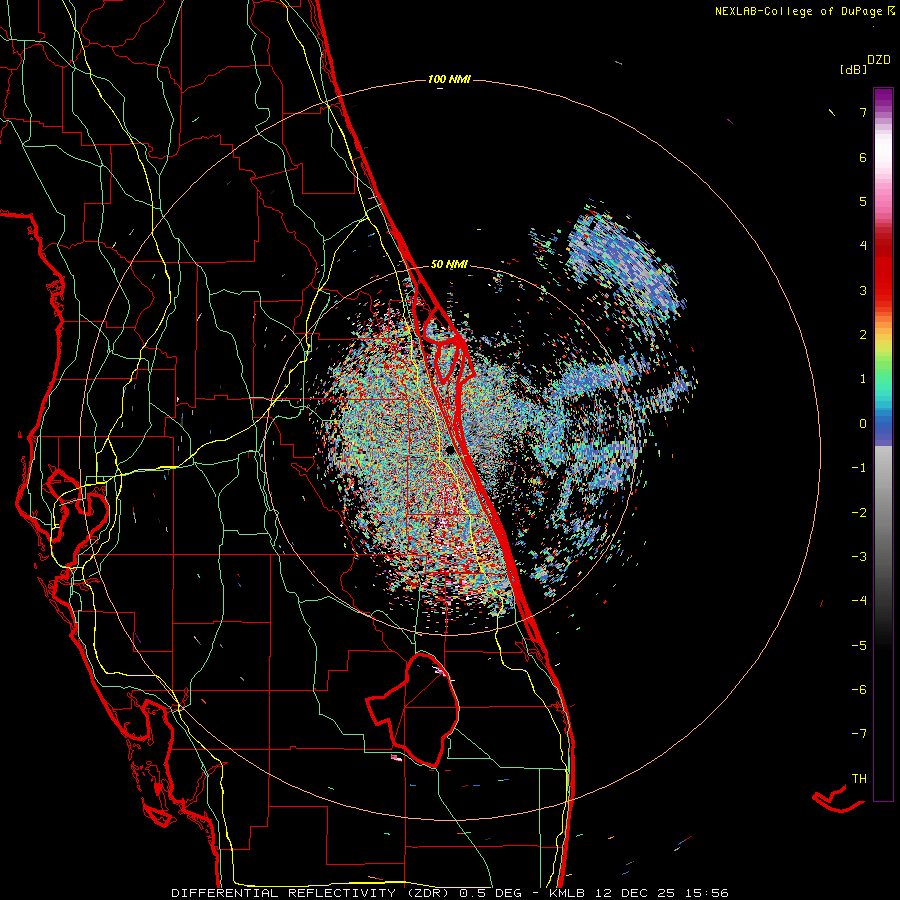Click the blue band of the color bar
This screenshot has width=900, height=900.
coord(883,426)
